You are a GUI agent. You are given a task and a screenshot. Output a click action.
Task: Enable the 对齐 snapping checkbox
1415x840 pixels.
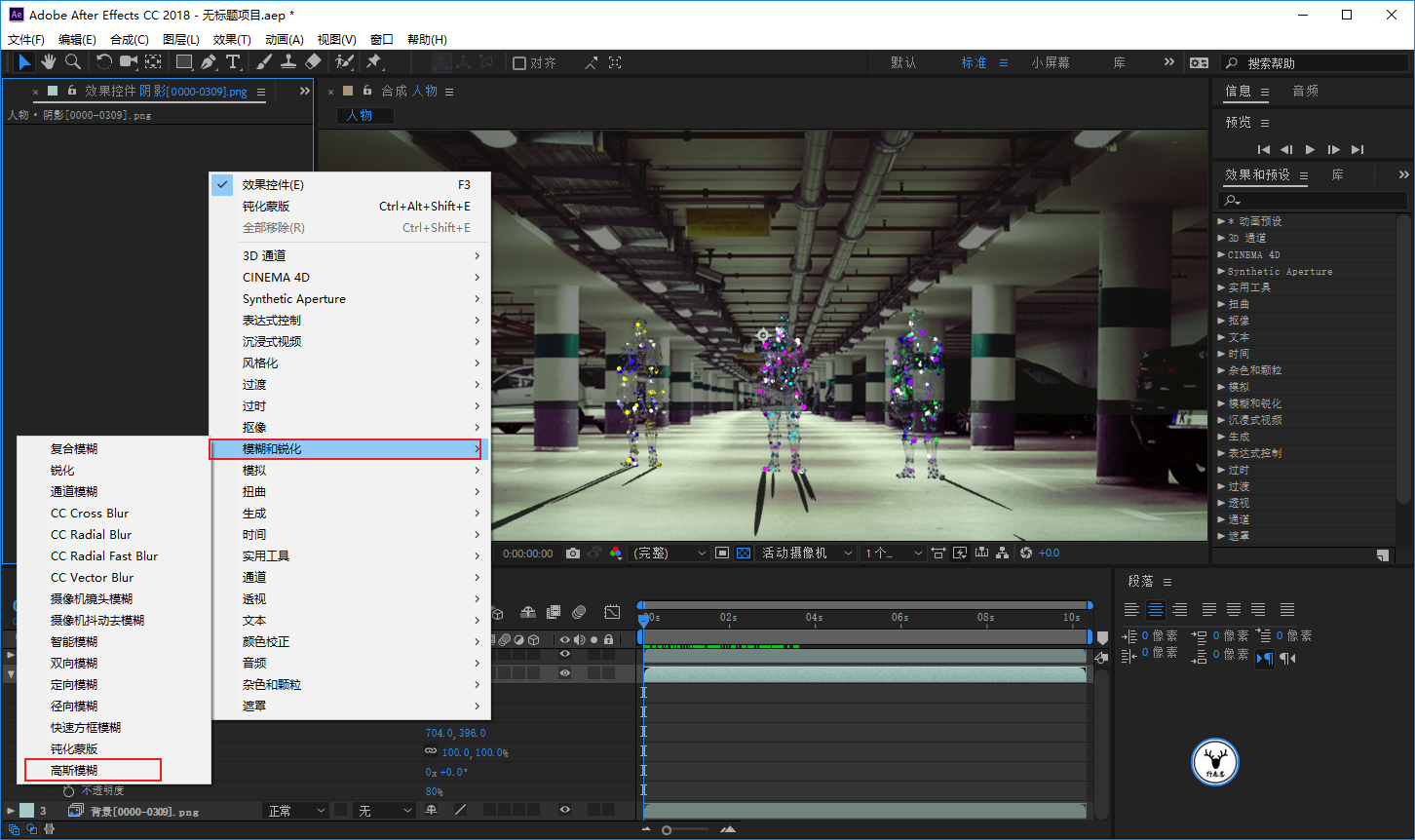519,62
